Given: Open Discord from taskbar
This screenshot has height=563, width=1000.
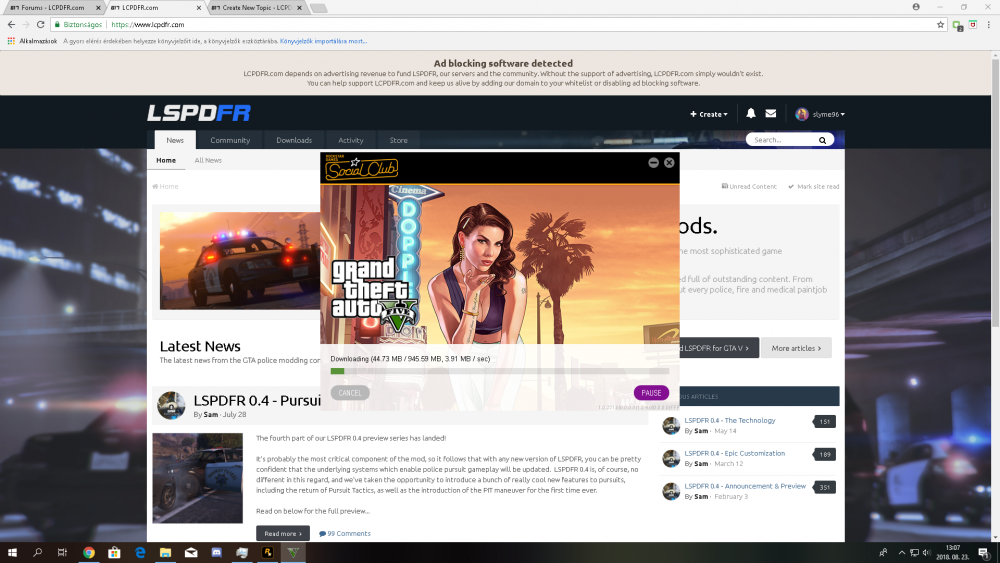Looking at the screenshot, I should (216, 552).
